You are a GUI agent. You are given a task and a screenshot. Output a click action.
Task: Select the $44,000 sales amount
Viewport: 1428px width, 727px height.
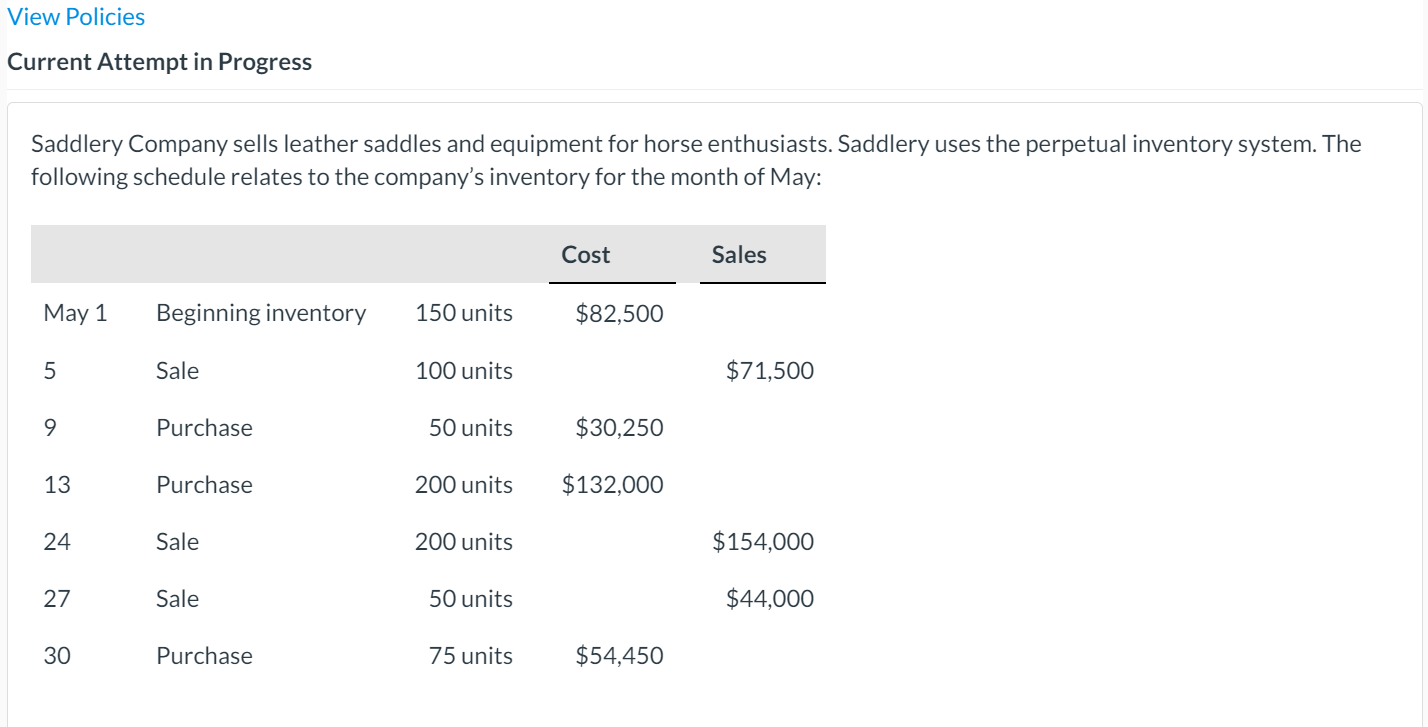click(x=770, y=599)
